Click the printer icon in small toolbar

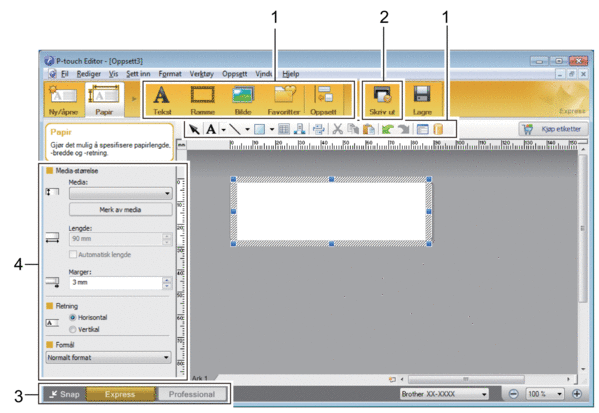[319, 130]
